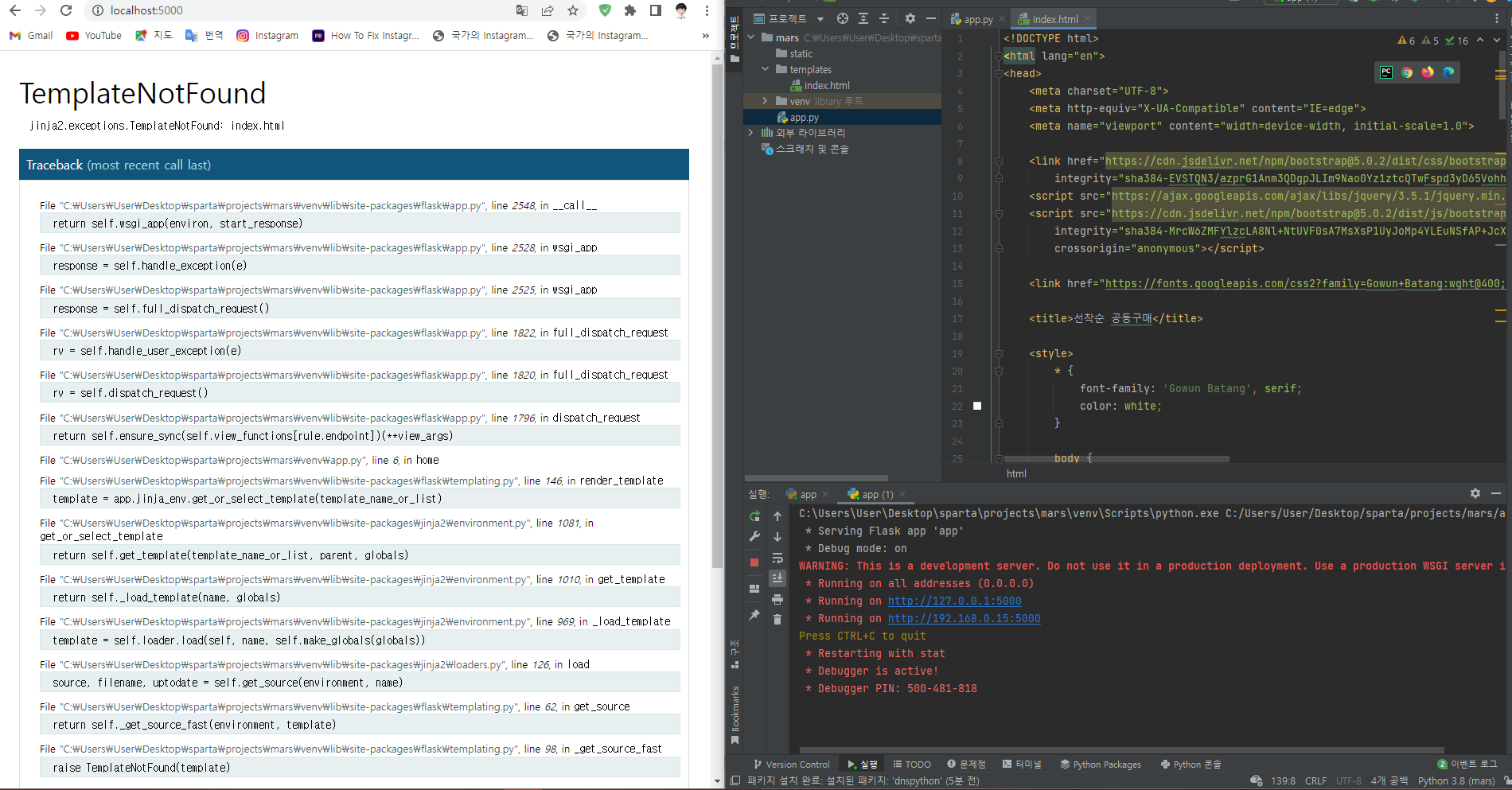Screen dimensions: 1512x790
Task: Switch to the app.py editor tab
Action: click(x=972, y=19)
